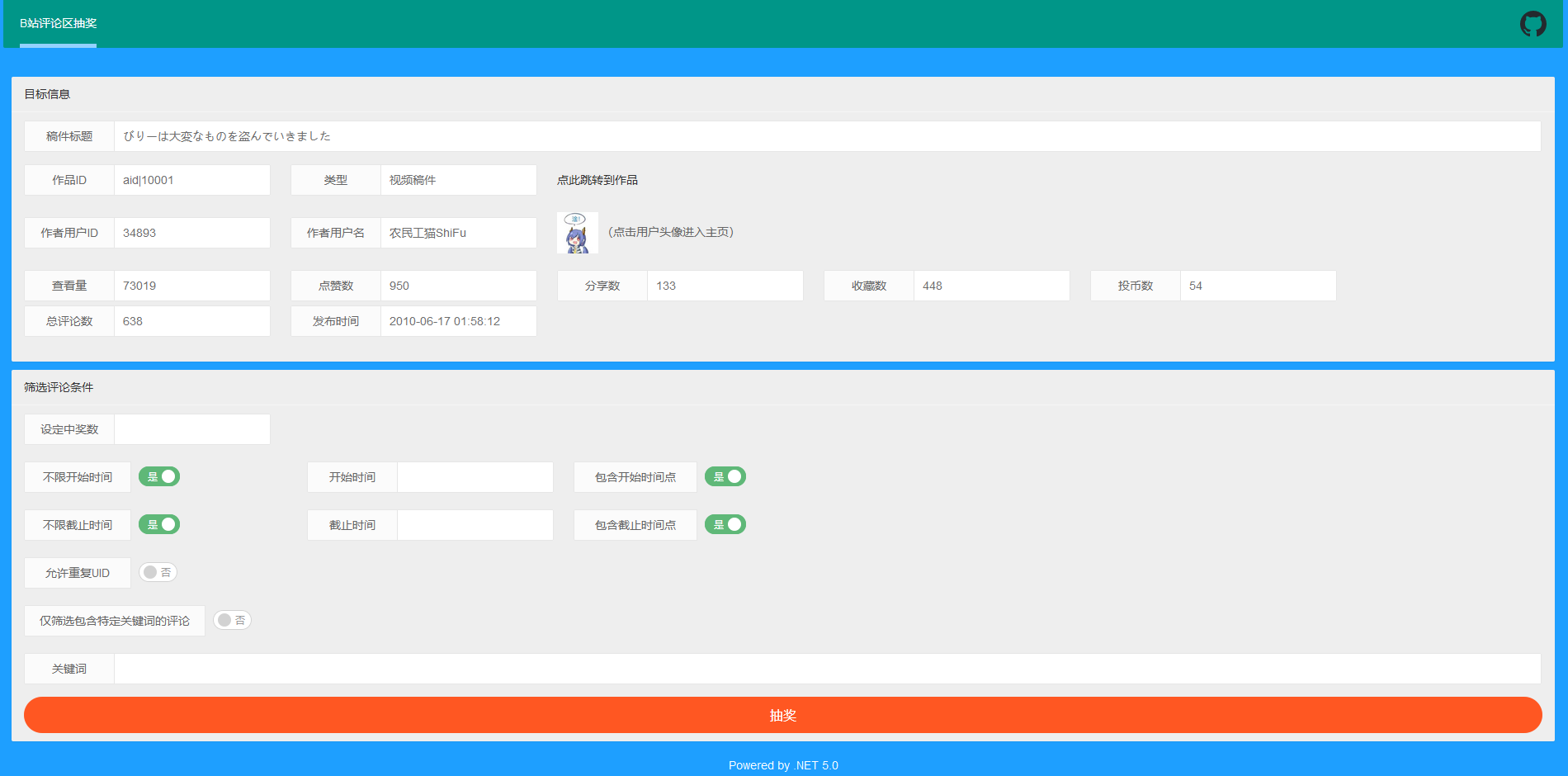Open the GitHub repository icon

(1533, 24)
